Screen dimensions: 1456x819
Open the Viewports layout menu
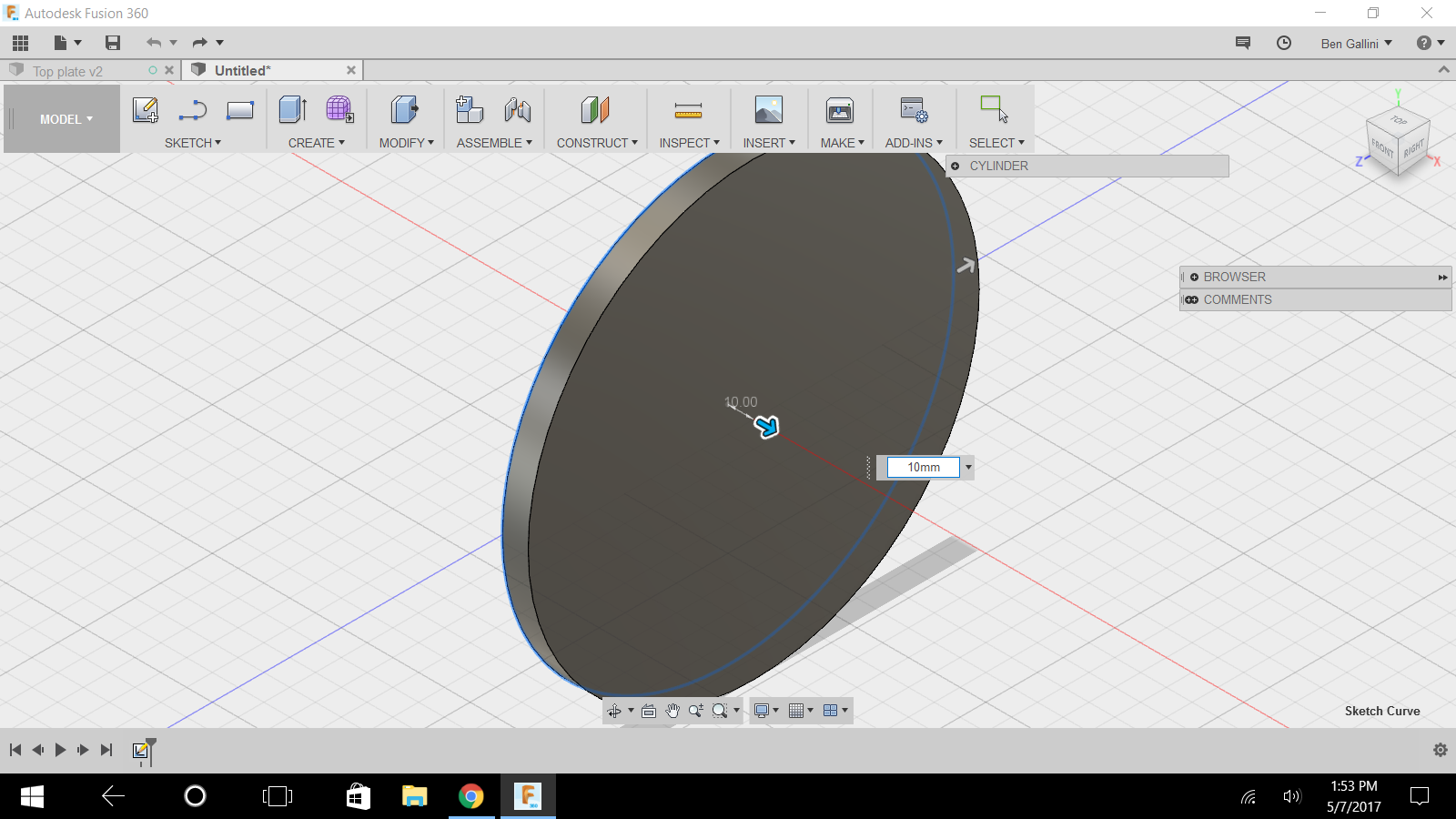pyautogui.click(x=830, y=711)
